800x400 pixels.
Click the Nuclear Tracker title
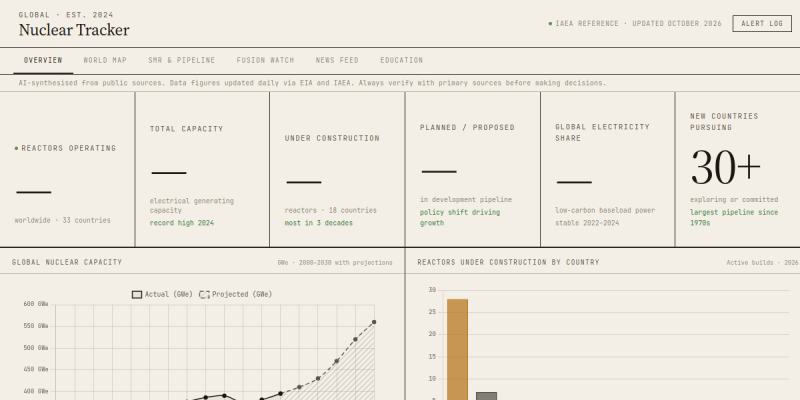74,30
